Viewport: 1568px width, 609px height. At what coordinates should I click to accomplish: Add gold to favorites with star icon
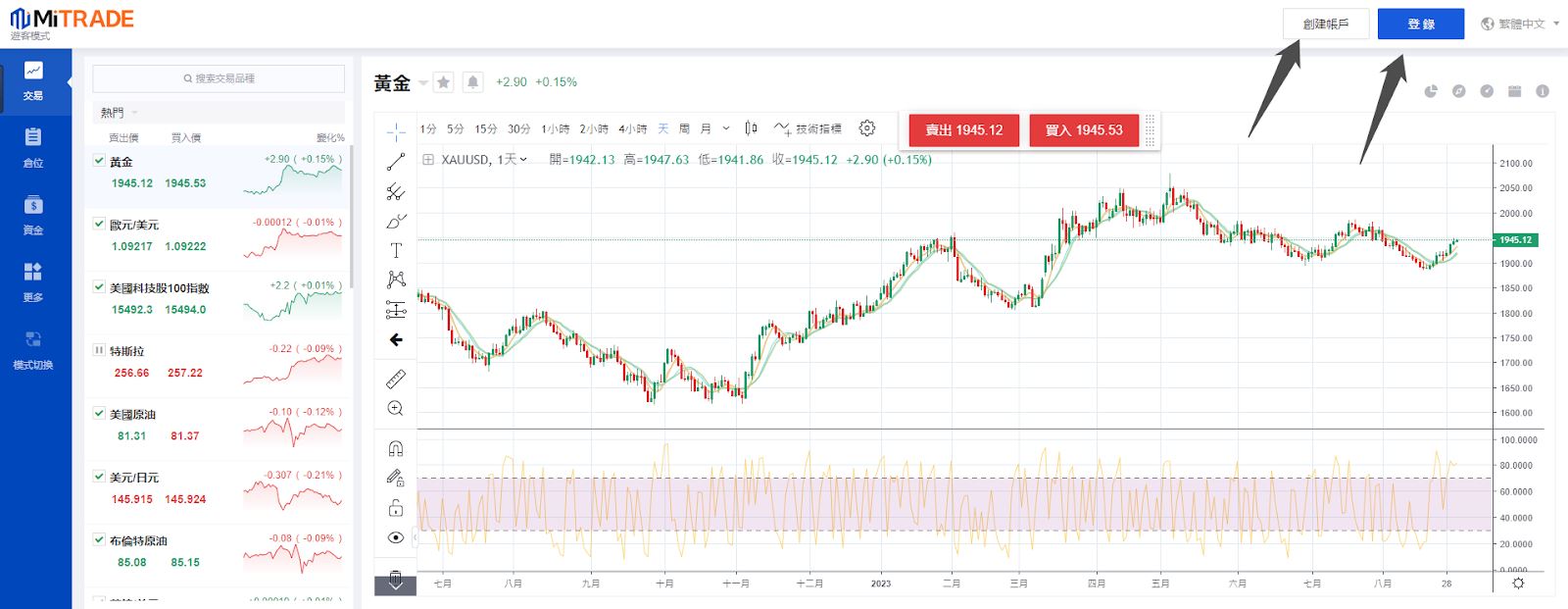point(444,82)
